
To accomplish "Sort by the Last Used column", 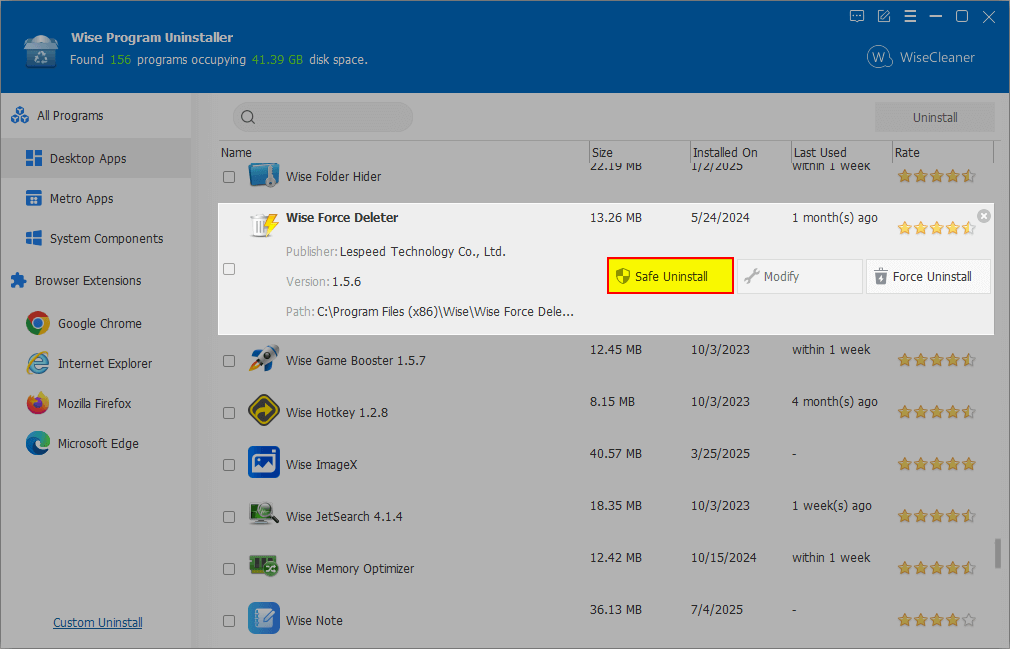I will 842,153.
